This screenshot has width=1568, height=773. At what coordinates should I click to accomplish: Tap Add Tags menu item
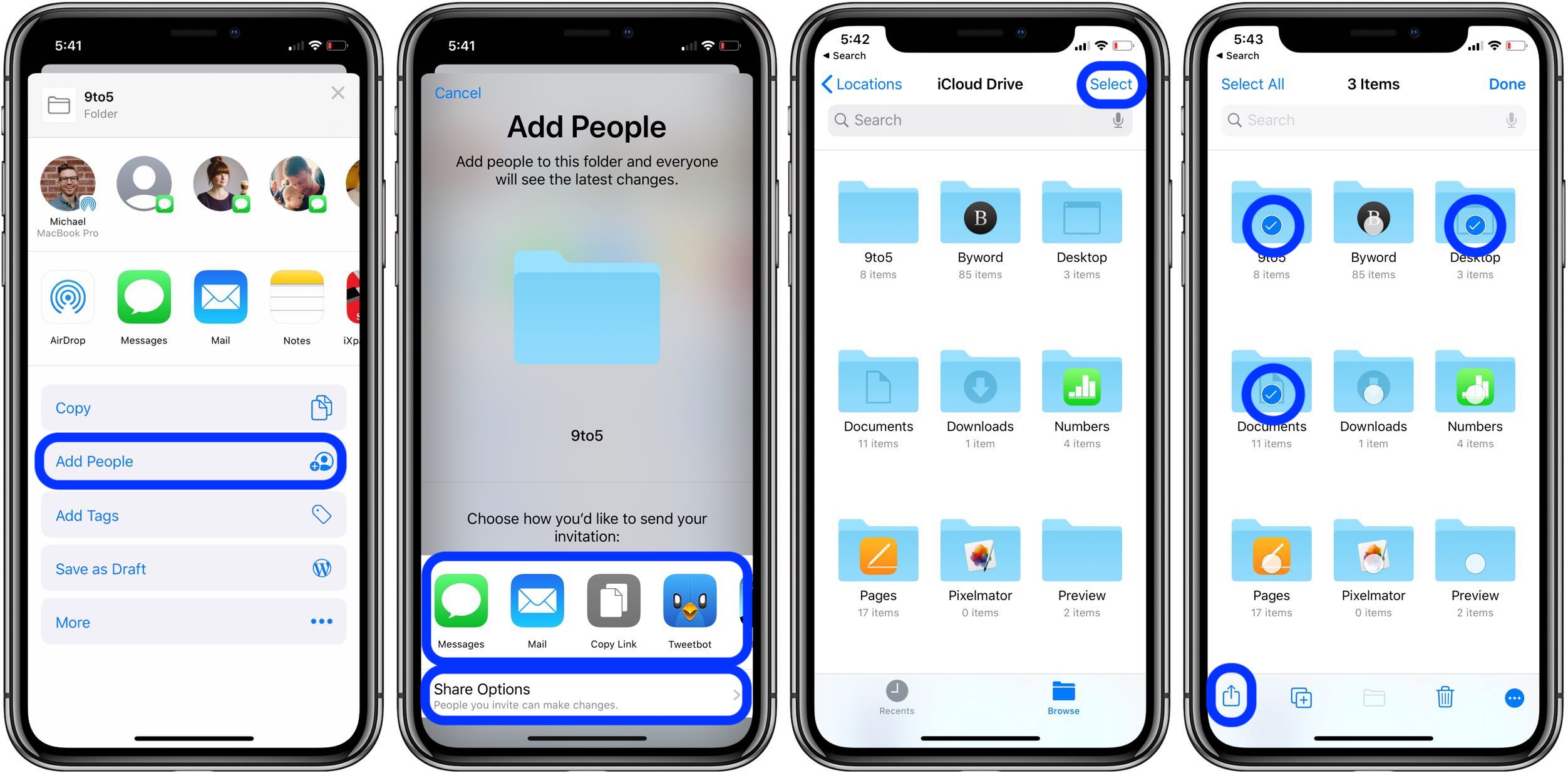pyautogui.click(x=189, y=515)
